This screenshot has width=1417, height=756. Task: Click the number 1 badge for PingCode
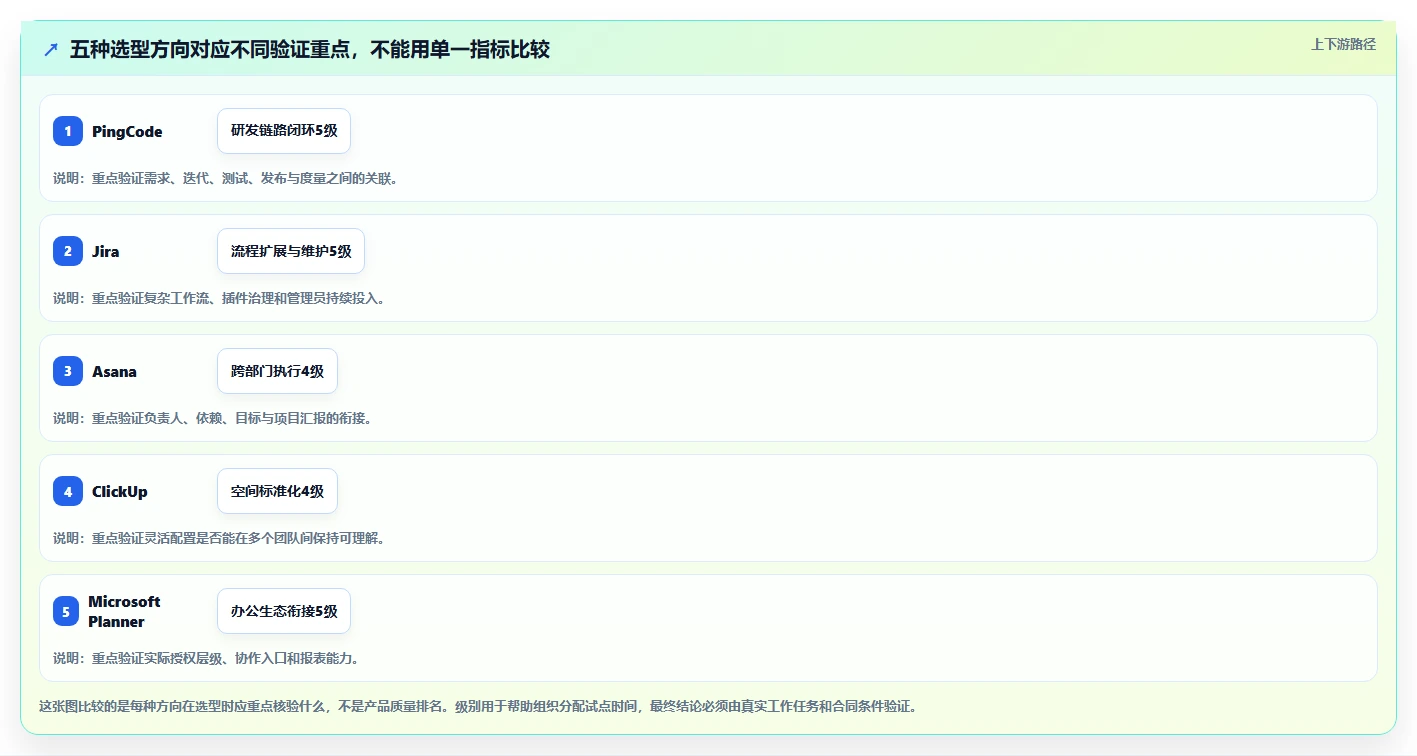tap(68, 131)
